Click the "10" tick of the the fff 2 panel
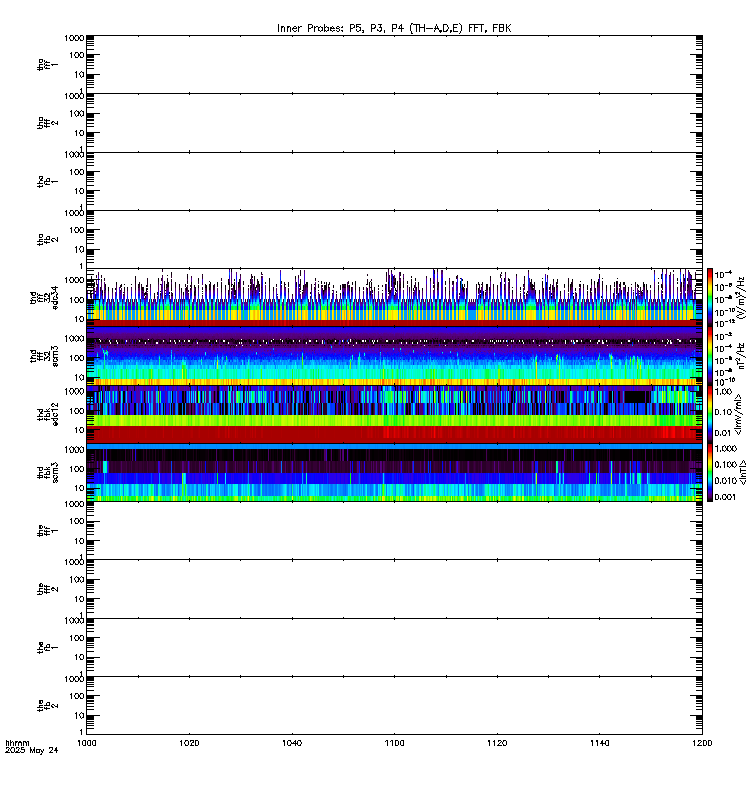This screenshot has width=750, height=800. coord(79,599)
